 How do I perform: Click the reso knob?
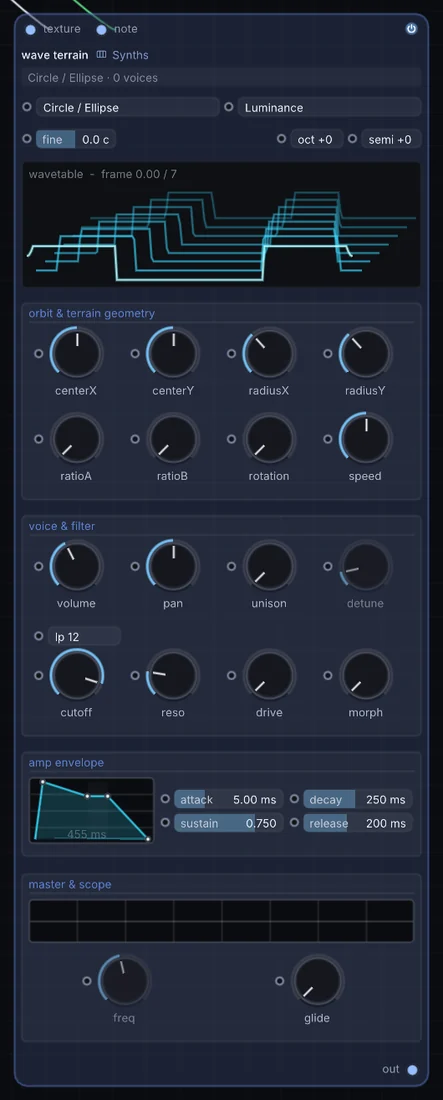173,676
